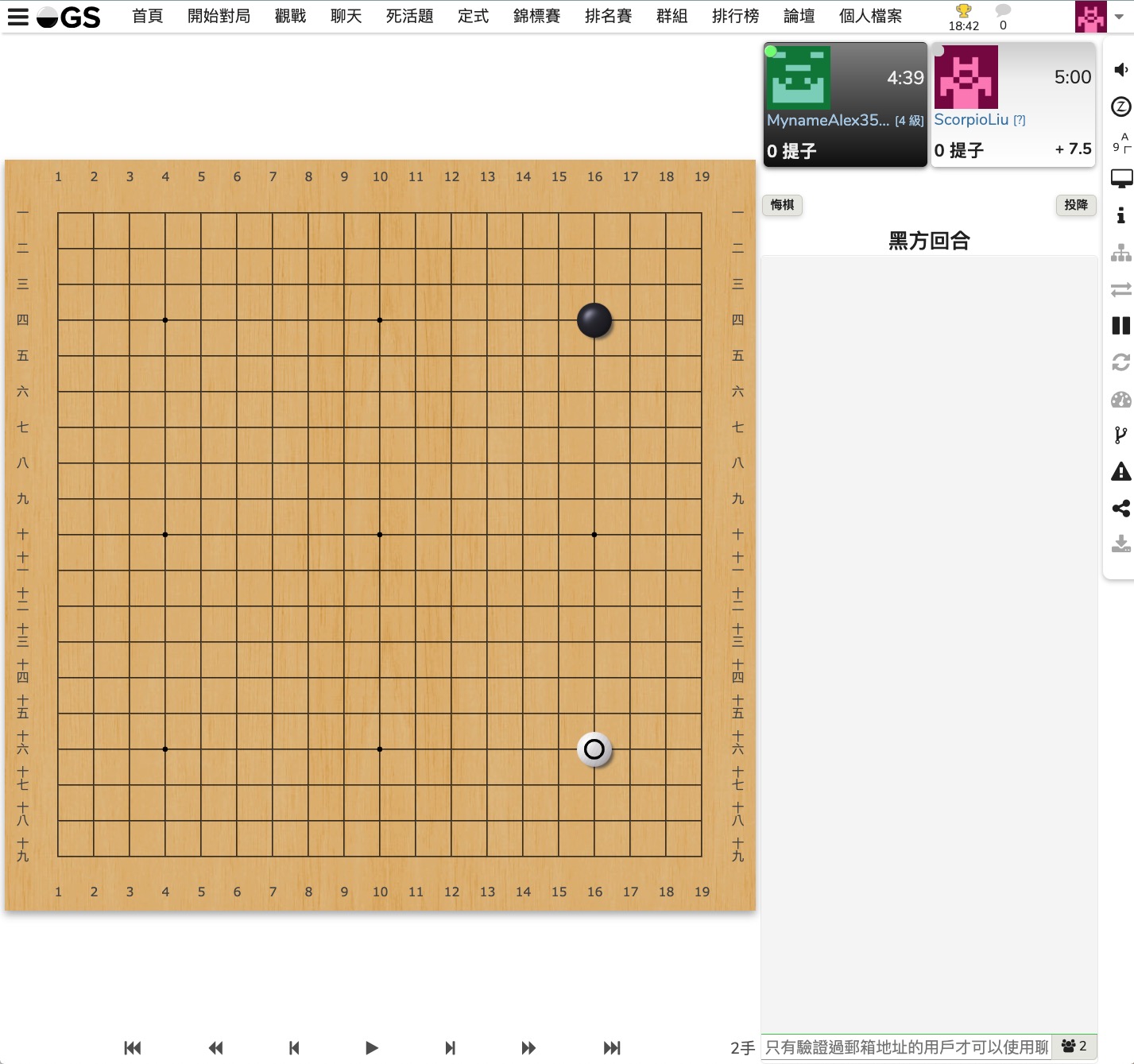Click the share game link icon
This screenshot has height=1064, width=1134.
[x=1120, y=509]
